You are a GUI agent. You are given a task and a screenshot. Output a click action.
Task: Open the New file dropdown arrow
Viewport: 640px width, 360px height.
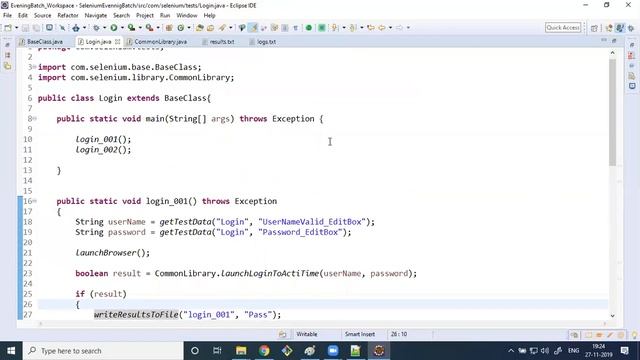click(16, 28)
